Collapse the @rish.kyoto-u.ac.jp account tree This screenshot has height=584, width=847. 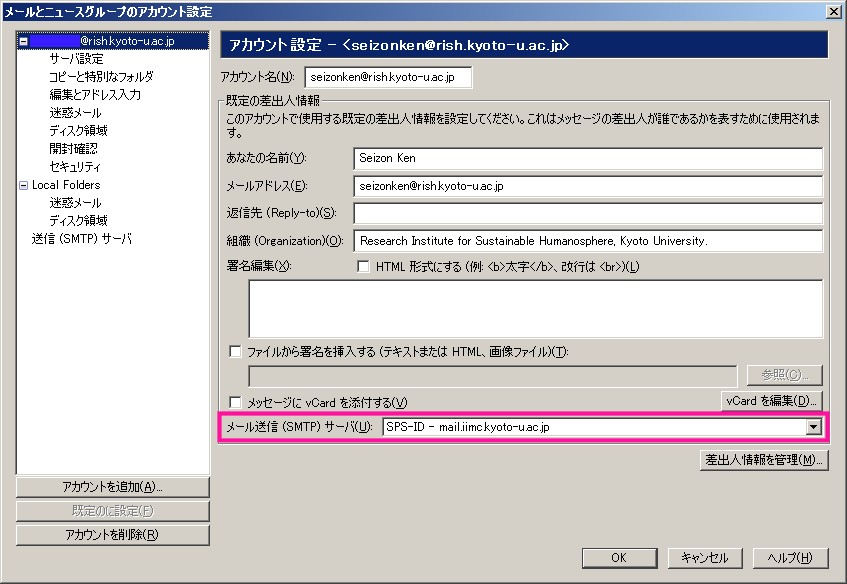pos(23,41)
